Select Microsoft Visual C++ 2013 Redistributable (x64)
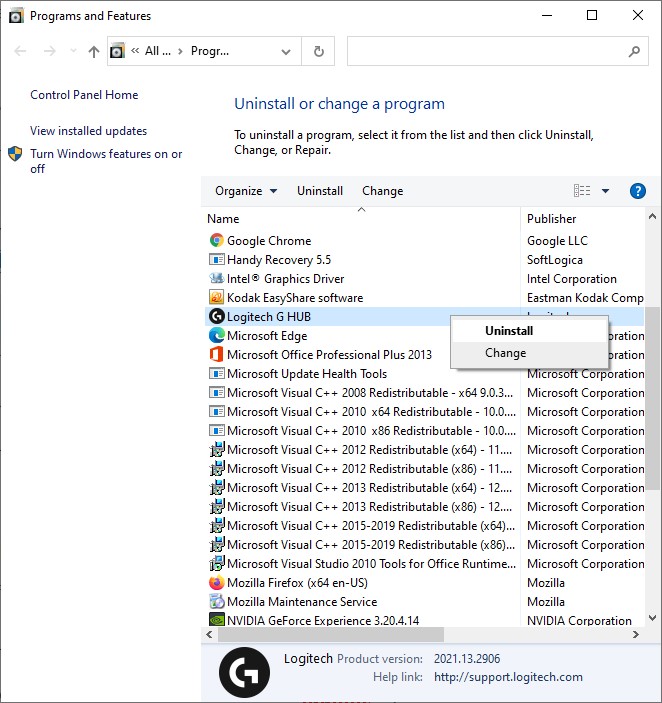This screenshot has width=662, height=703. (x=369, y=487)
